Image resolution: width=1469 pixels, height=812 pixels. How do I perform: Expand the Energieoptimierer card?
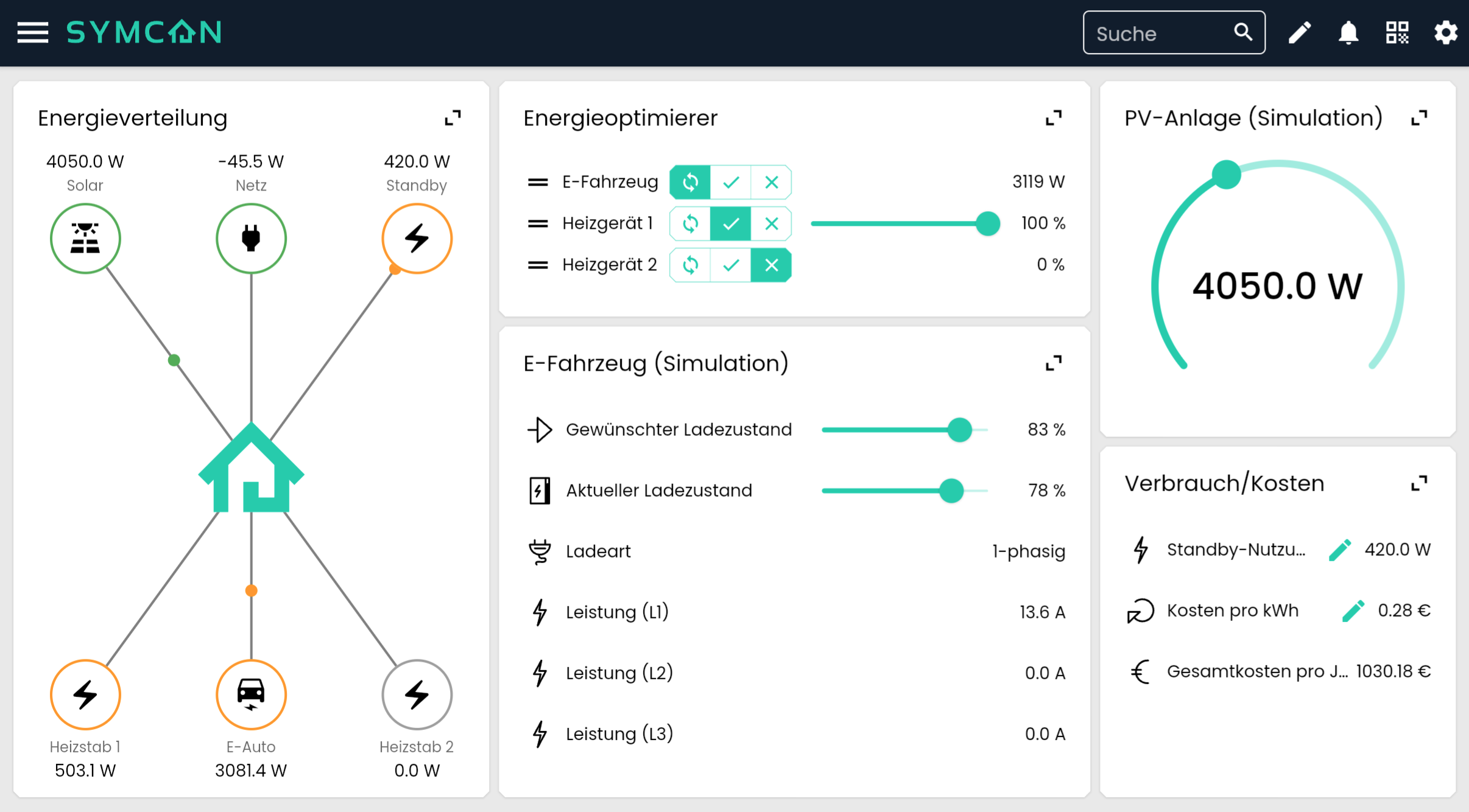point(1054,117)
